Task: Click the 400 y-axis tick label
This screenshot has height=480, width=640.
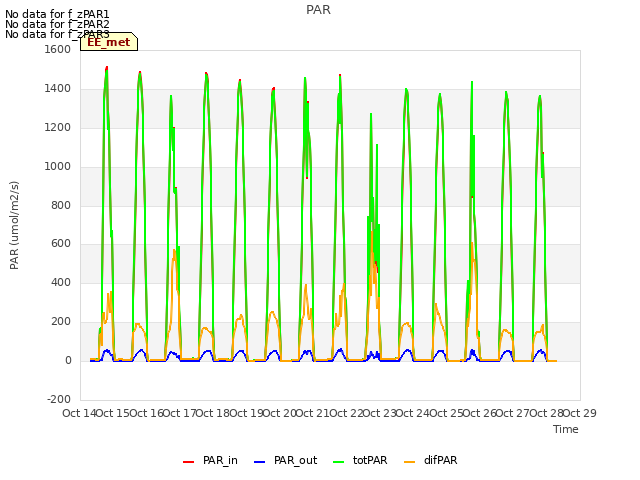Action: [x=61, y=282]
